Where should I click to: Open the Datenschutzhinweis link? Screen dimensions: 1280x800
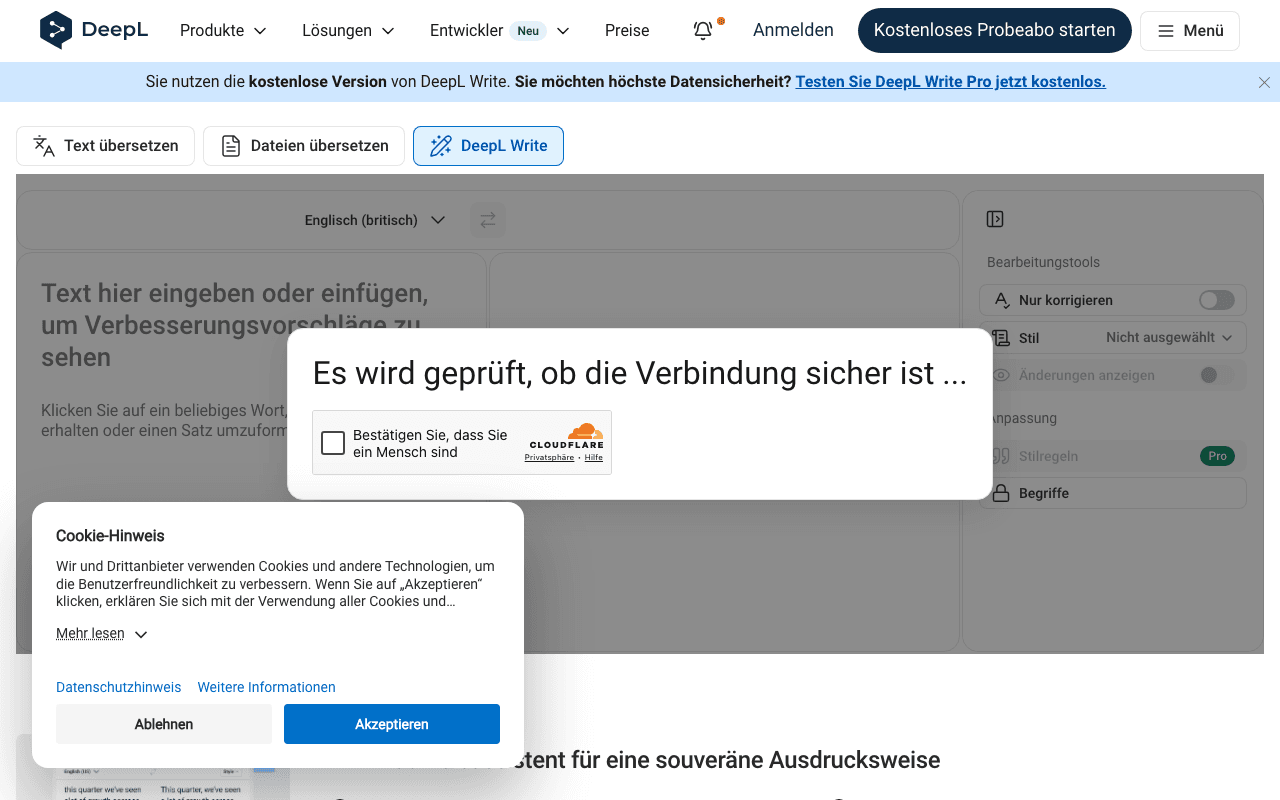tap(119, 687)
